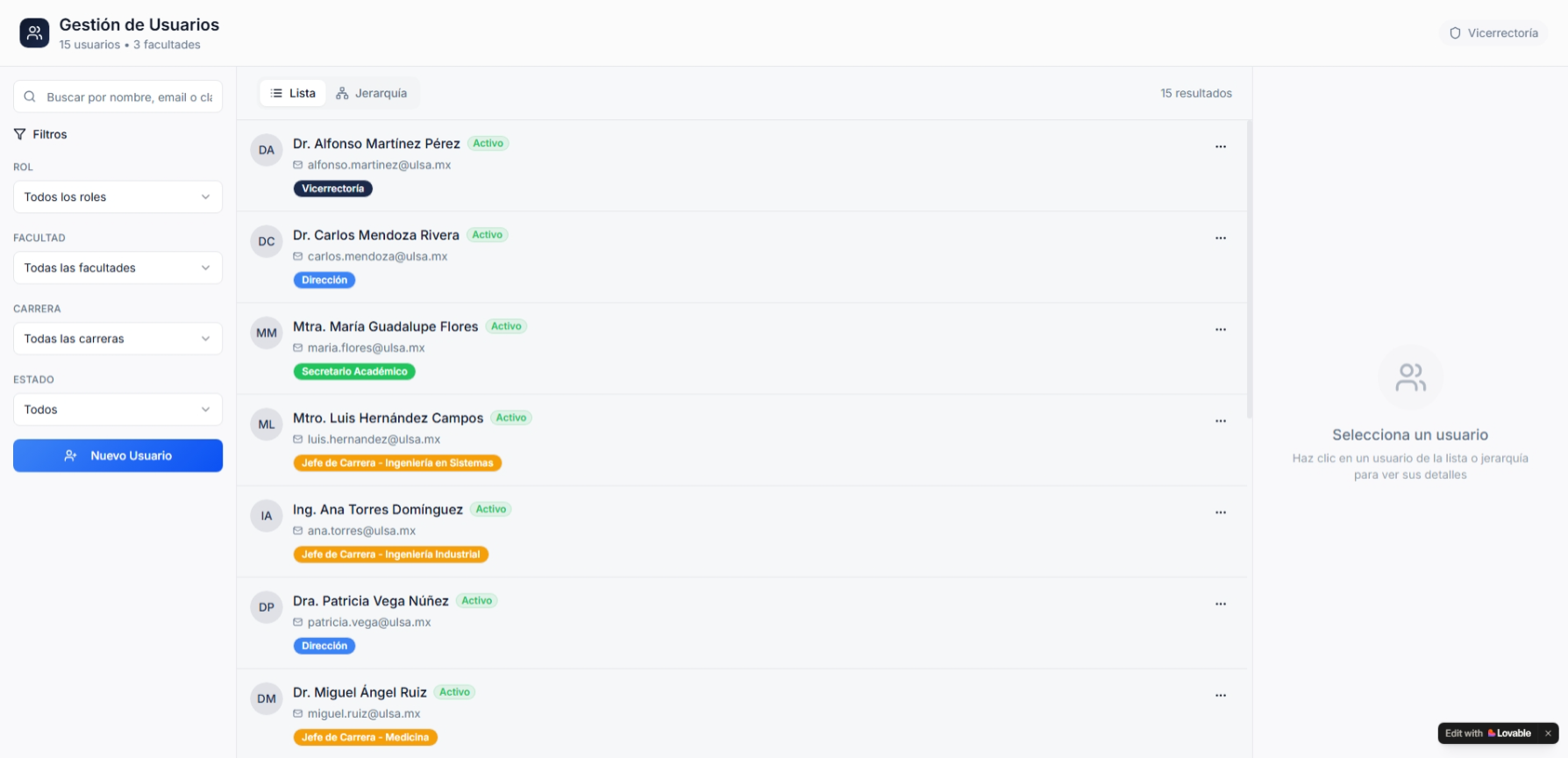Viewport: 1568px width, 758px height.
Task: Close the Edit with Lovable banner
Action: click(1548, 733)
